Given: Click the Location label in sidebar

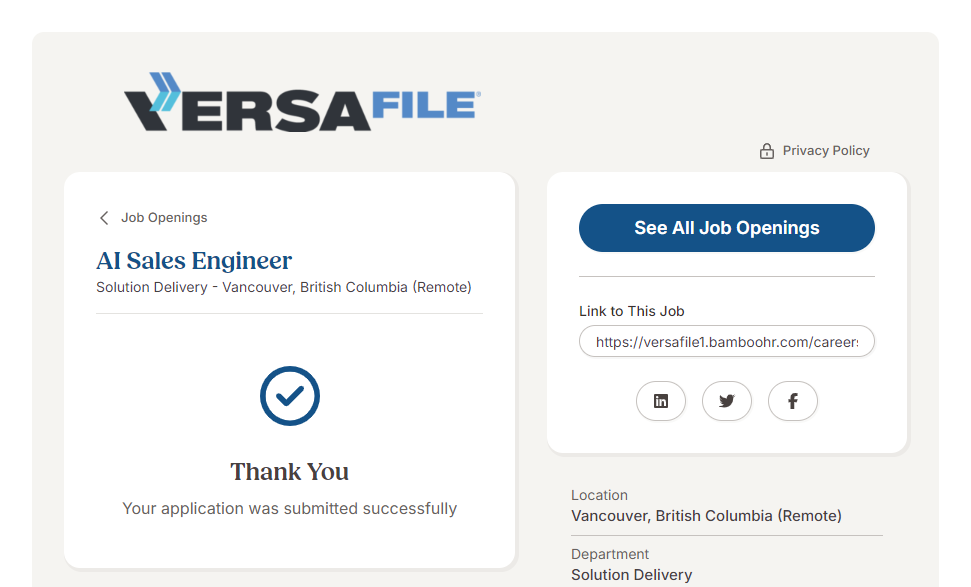Looking at the screenshot, I should 599,495.
